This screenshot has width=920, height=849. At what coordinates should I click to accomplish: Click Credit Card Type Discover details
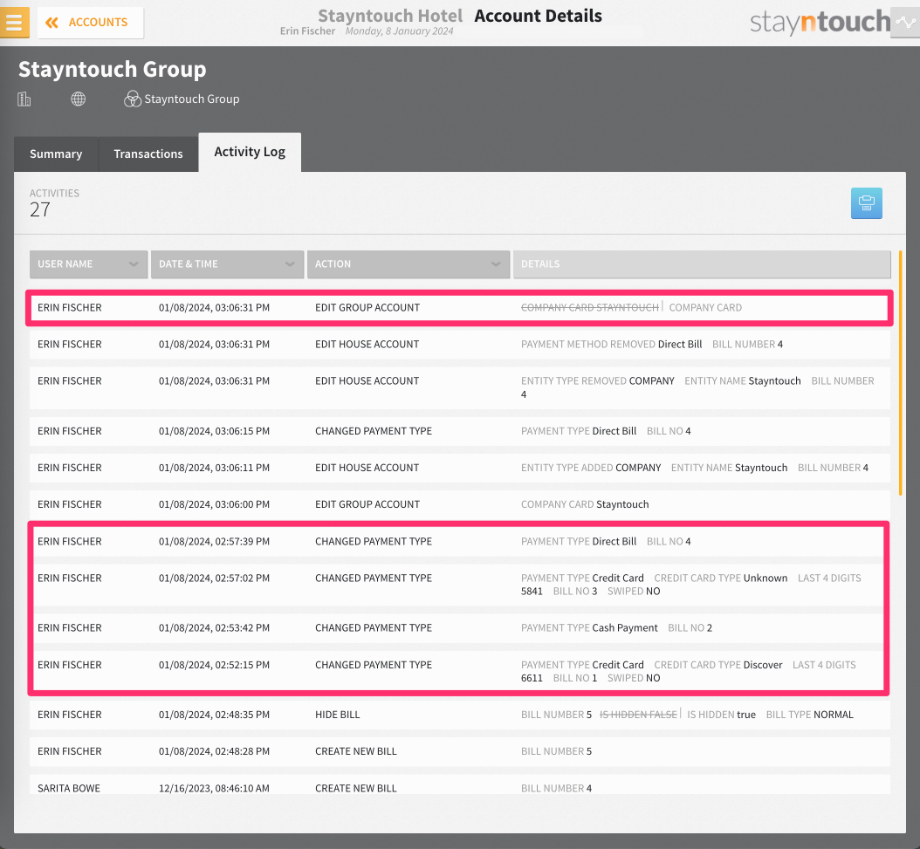pyautogui.click(x=718, y=665)
